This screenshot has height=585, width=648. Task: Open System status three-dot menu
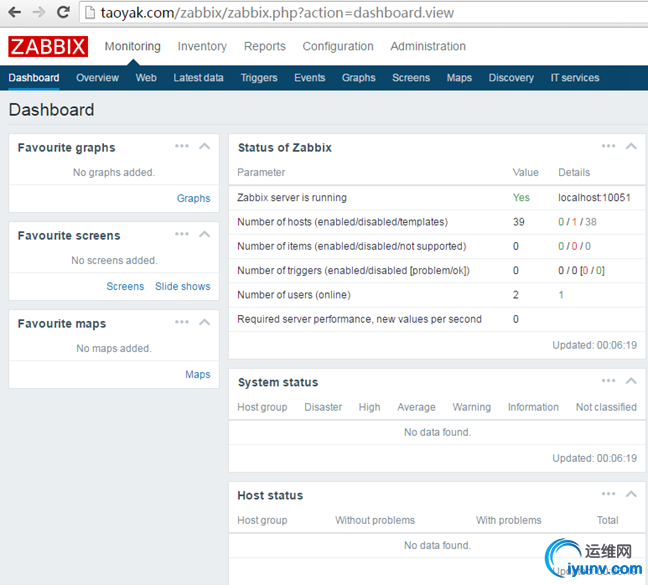tap(608, 380)
